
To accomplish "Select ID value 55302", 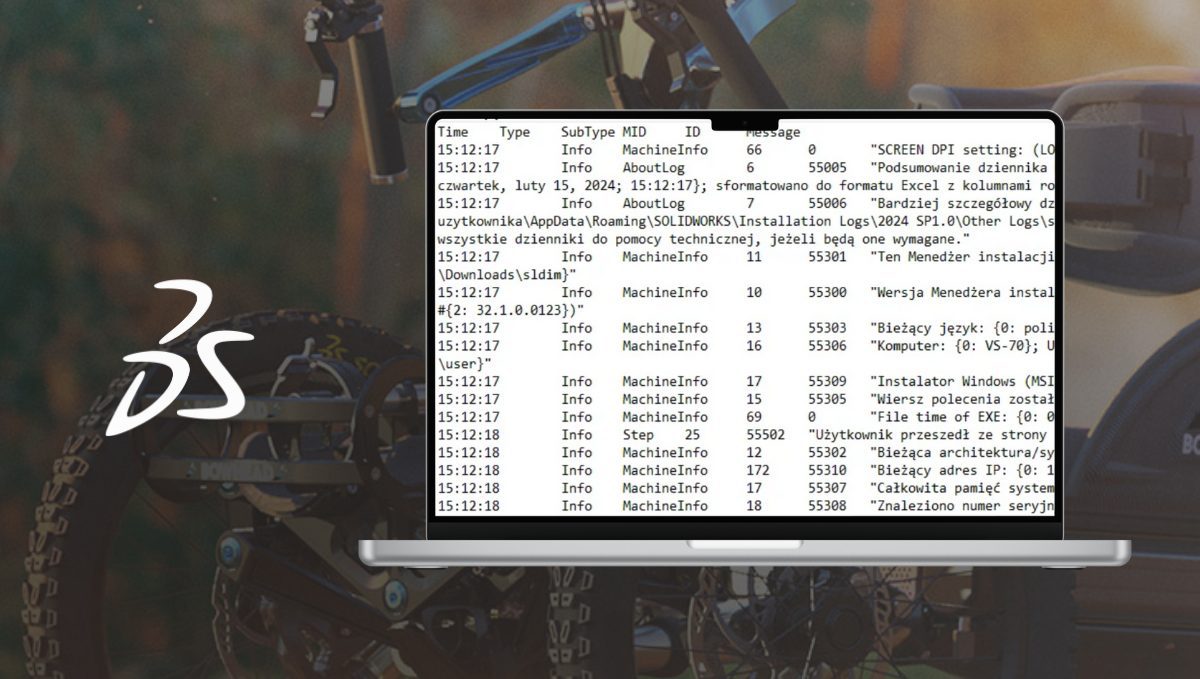I will pyautogui.click(x=827, y=452).
